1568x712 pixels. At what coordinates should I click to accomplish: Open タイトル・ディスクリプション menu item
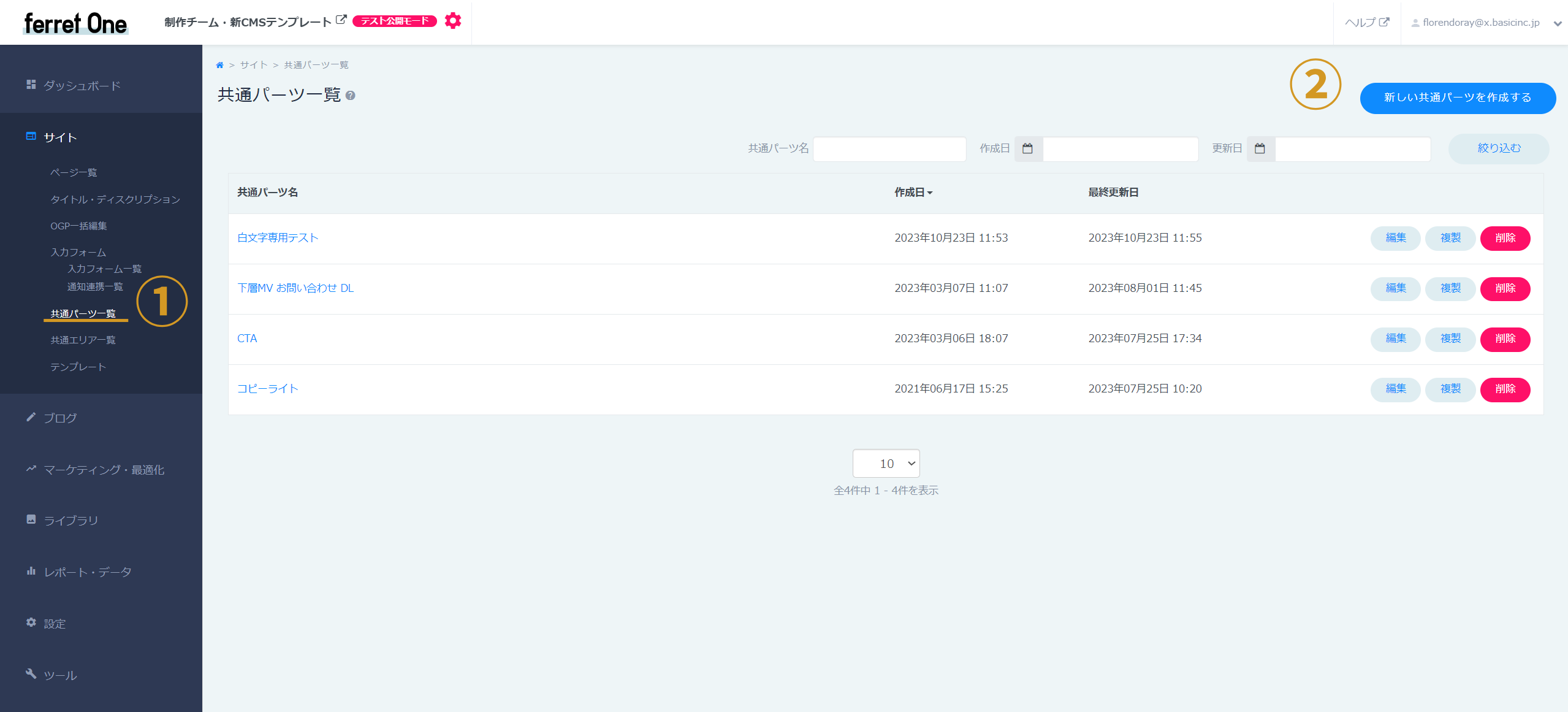point(115,200)
